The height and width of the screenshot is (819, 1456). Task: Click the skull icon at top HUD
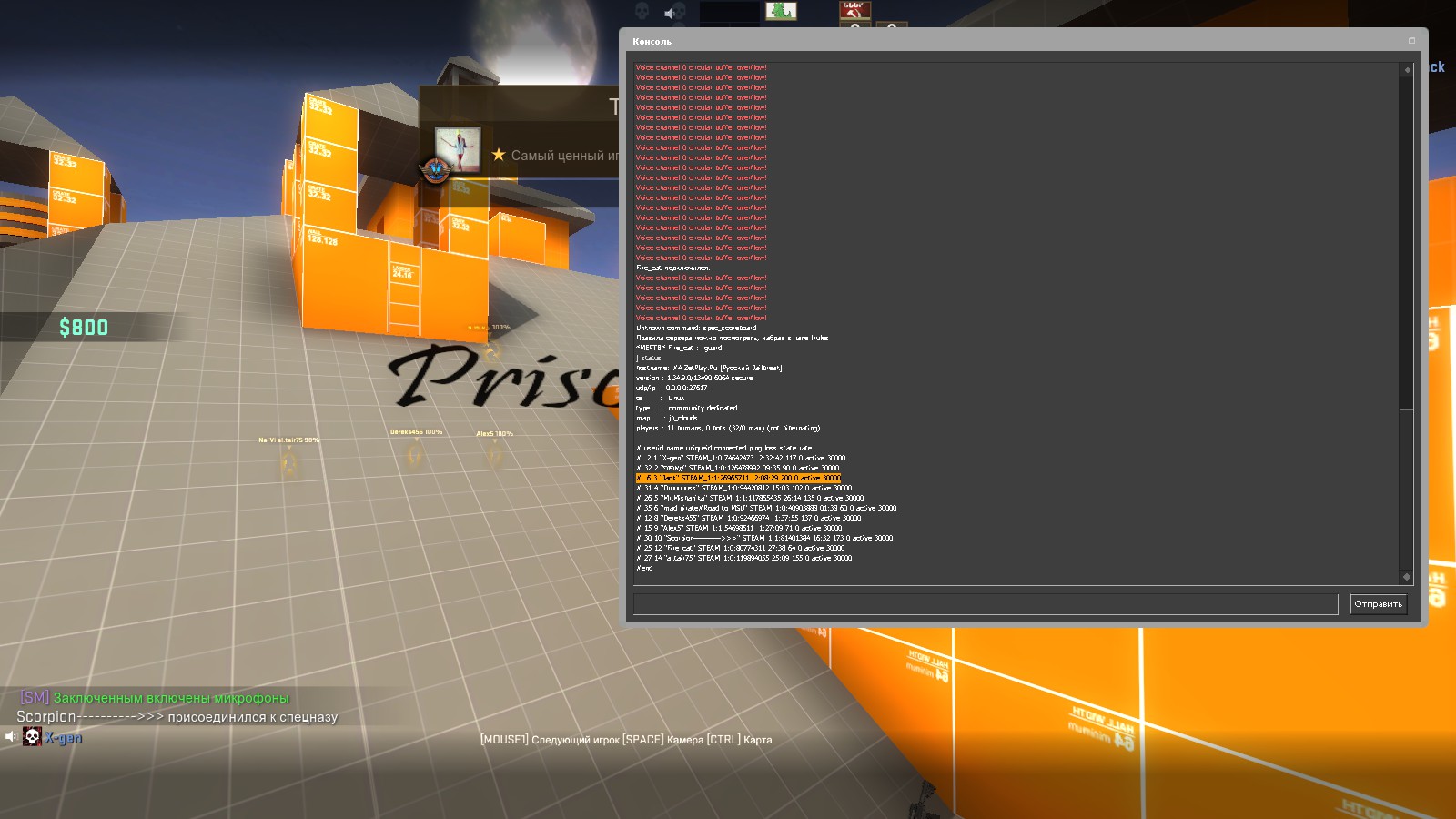tap(642, 11)
